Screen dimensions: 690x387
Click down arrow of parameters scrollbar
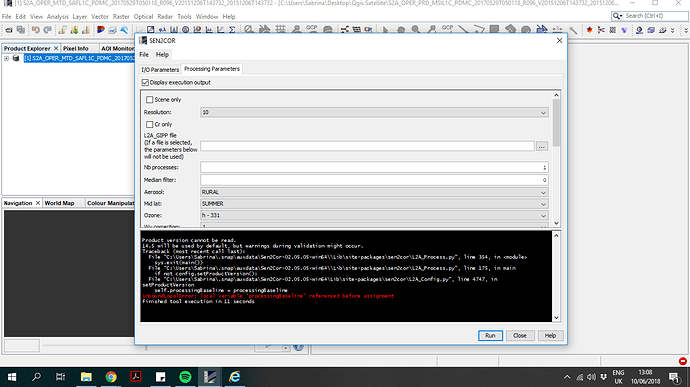(556, 223)
